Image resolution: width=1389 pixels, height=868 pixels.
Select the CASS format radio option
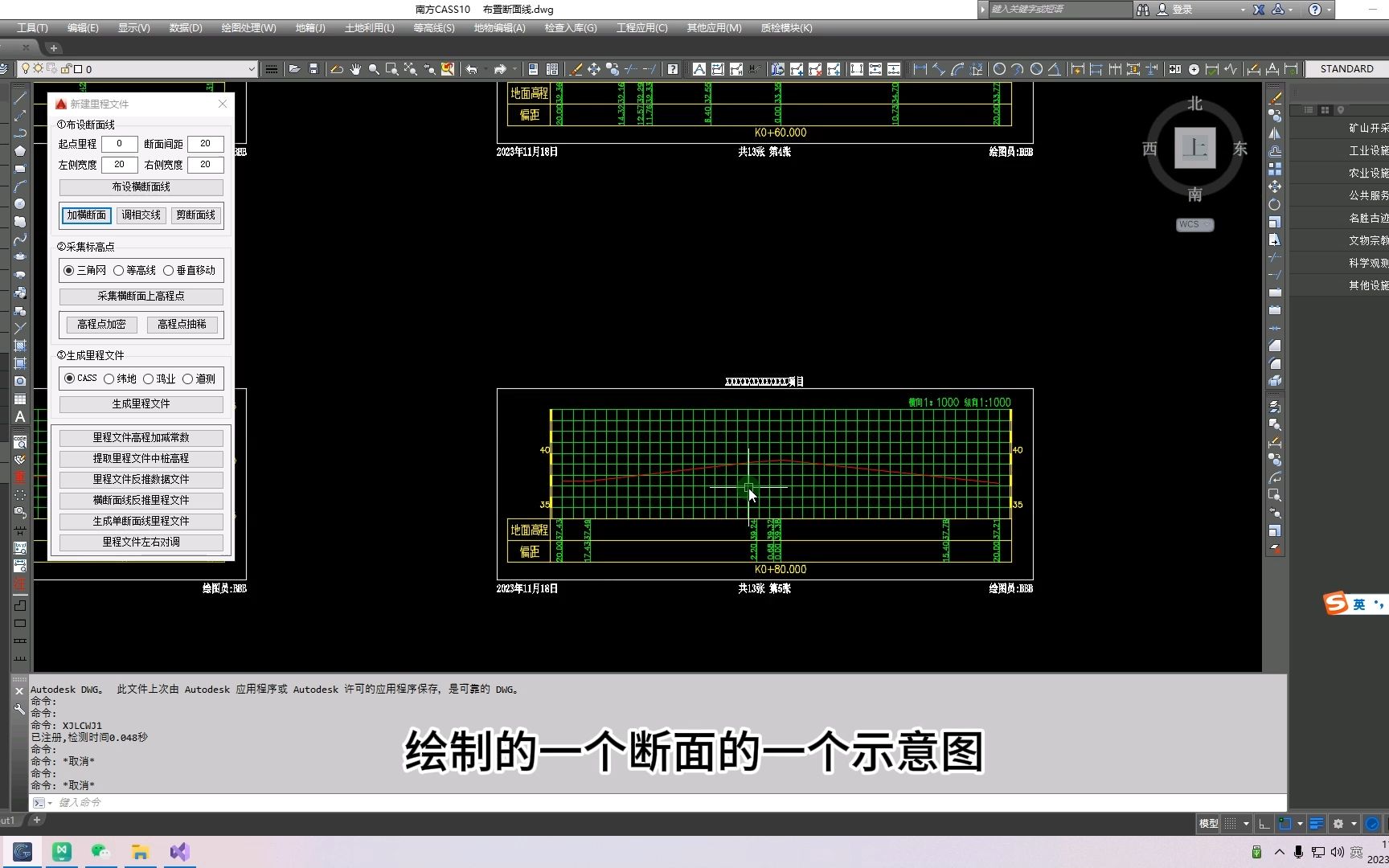point(70,379)
